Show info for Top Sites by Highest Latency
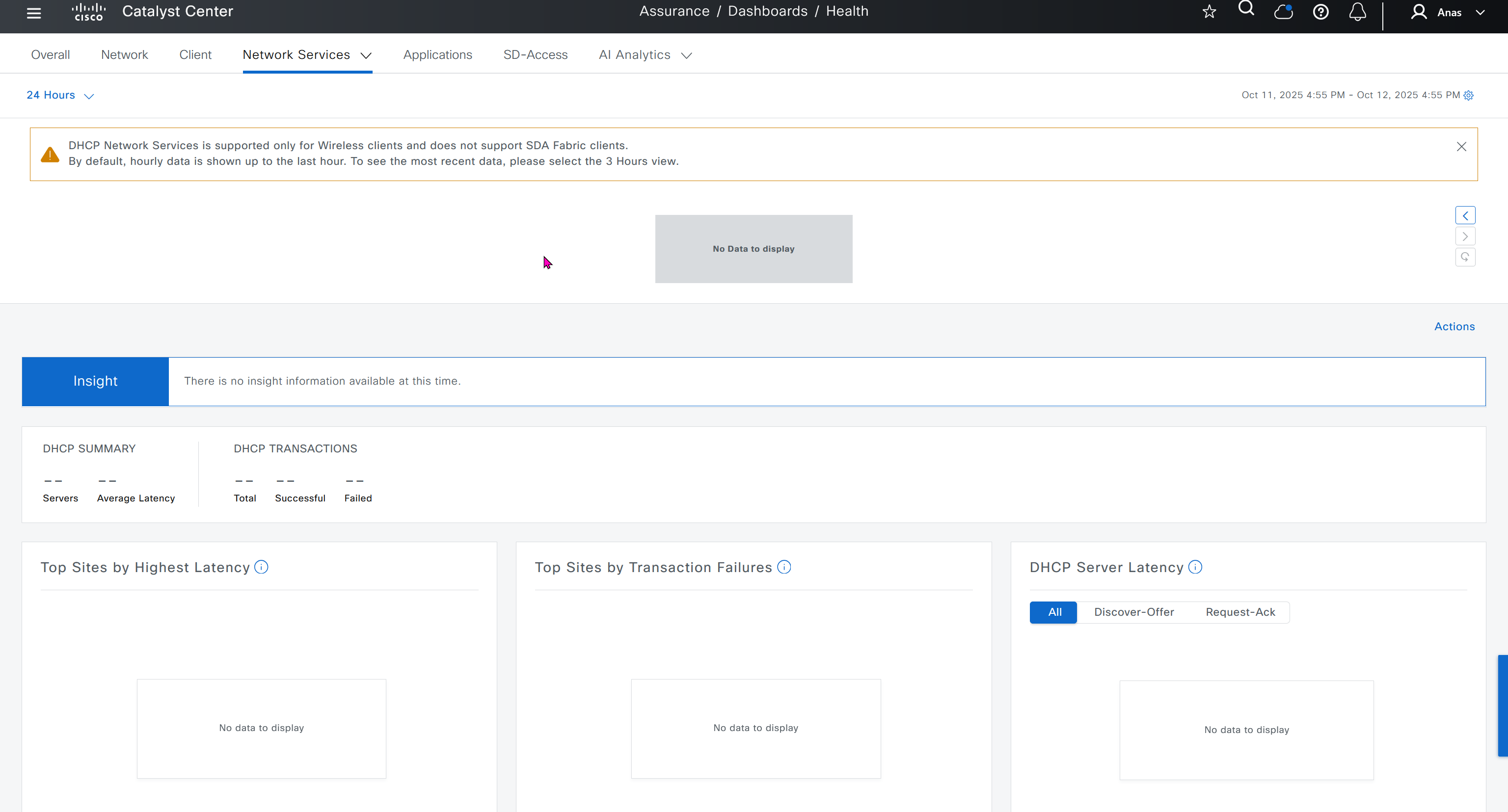Screen dimensions: 1508x812 pyautogui.click(x=262, y=567)
